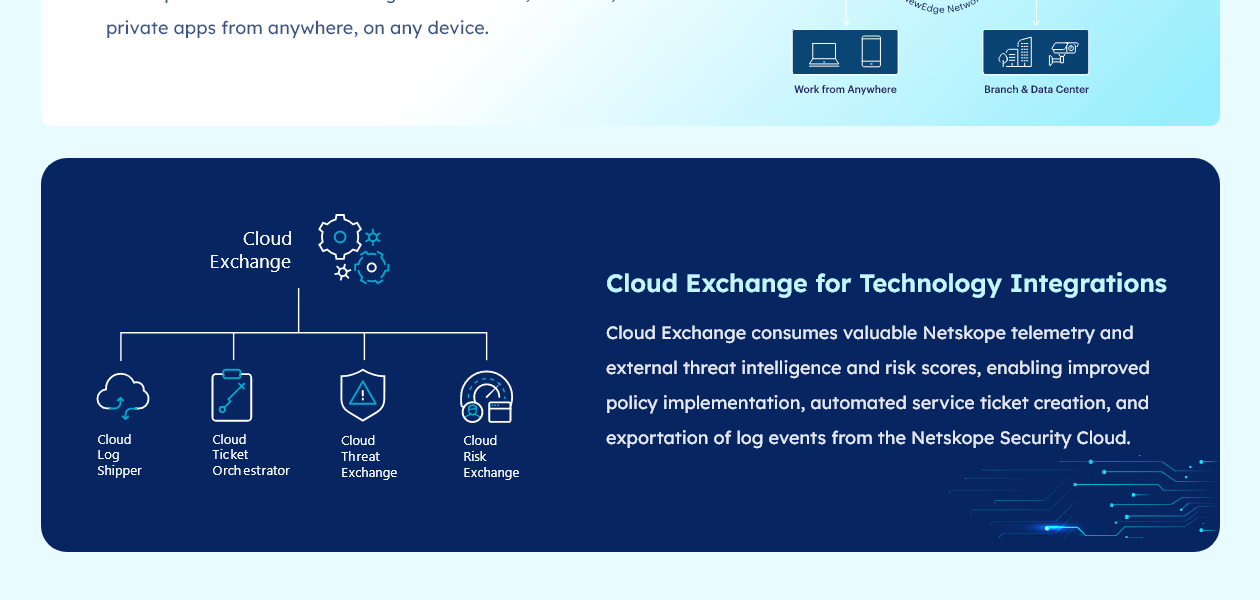The width and height of the screenshot is (1260, 600).
Task: Click the Cloud Log Shipper cloud icon
Action: 122,396
